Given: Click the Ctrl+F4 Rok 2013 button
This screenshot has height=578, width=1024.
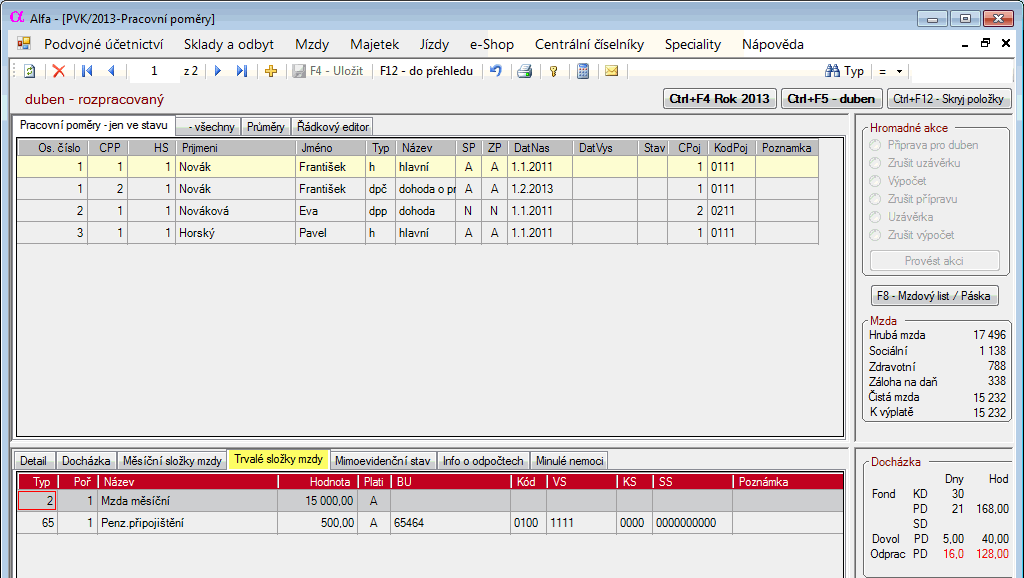Looking at the screenshot, I should (720, 99).
